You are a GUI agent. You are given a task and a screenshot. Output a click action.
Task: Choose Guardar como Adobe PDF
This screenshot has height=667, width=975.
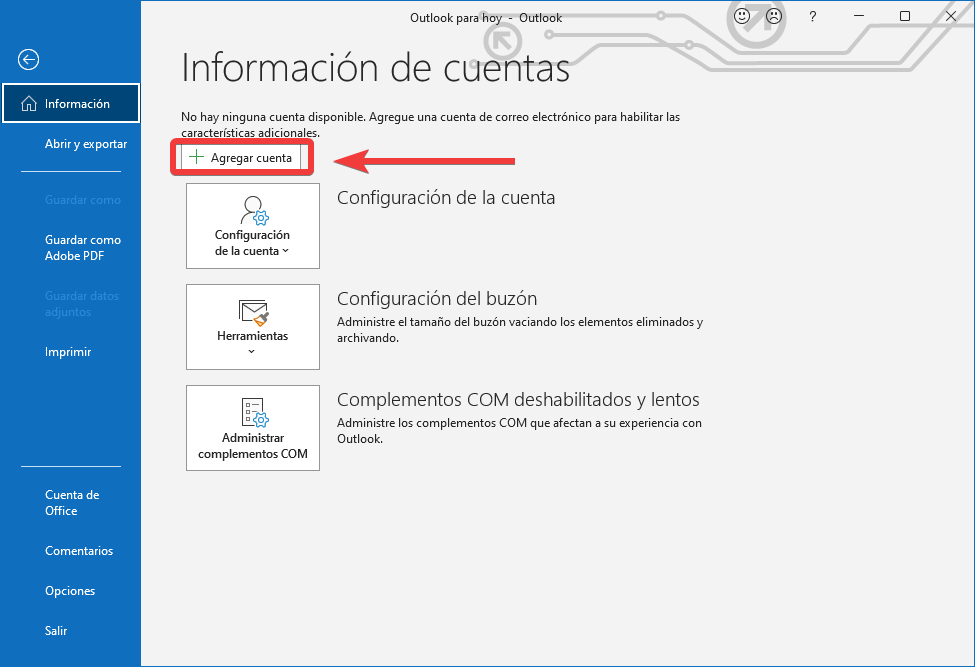click(83, 248)
